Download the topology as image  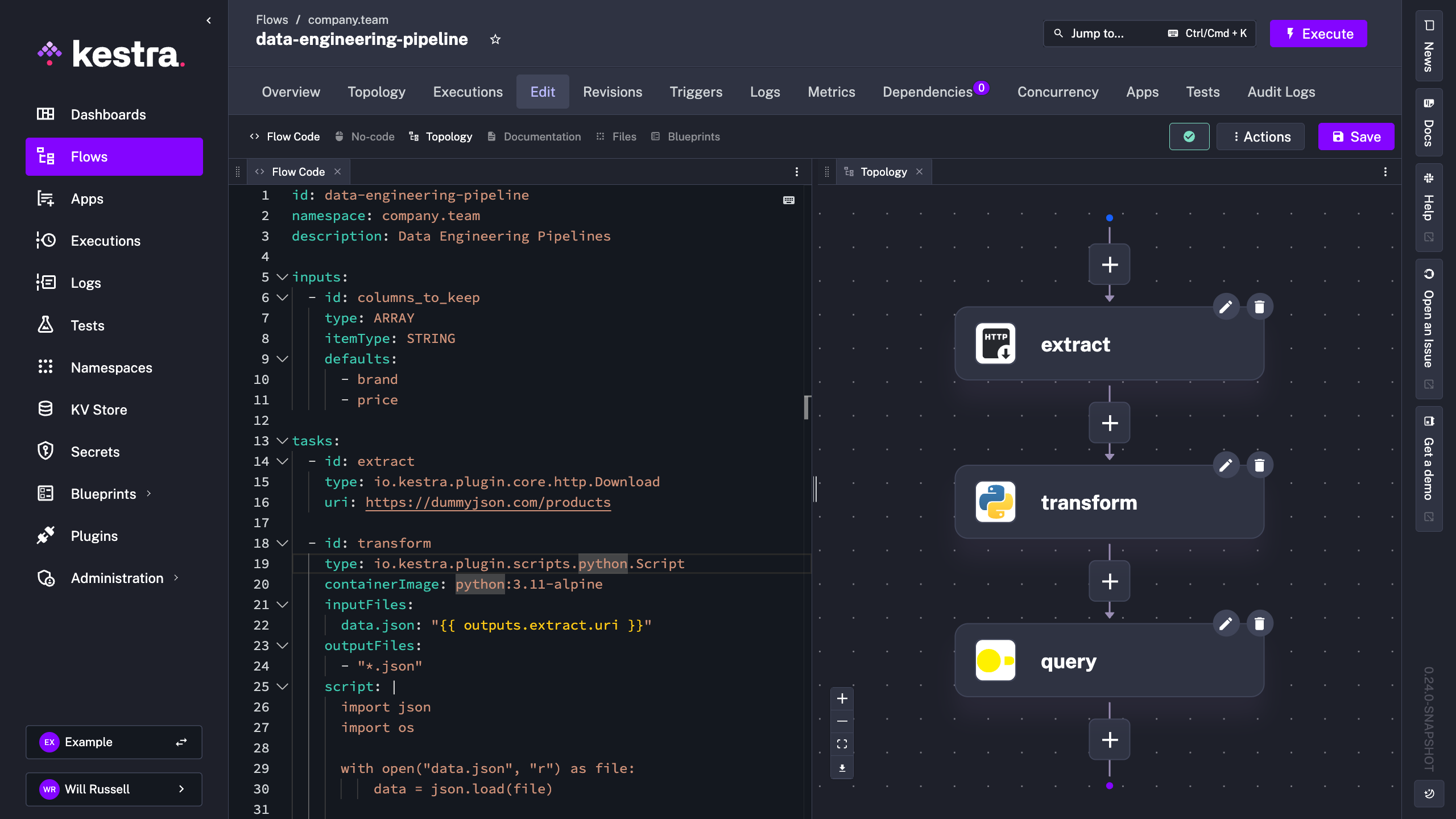tap(842, 768)
